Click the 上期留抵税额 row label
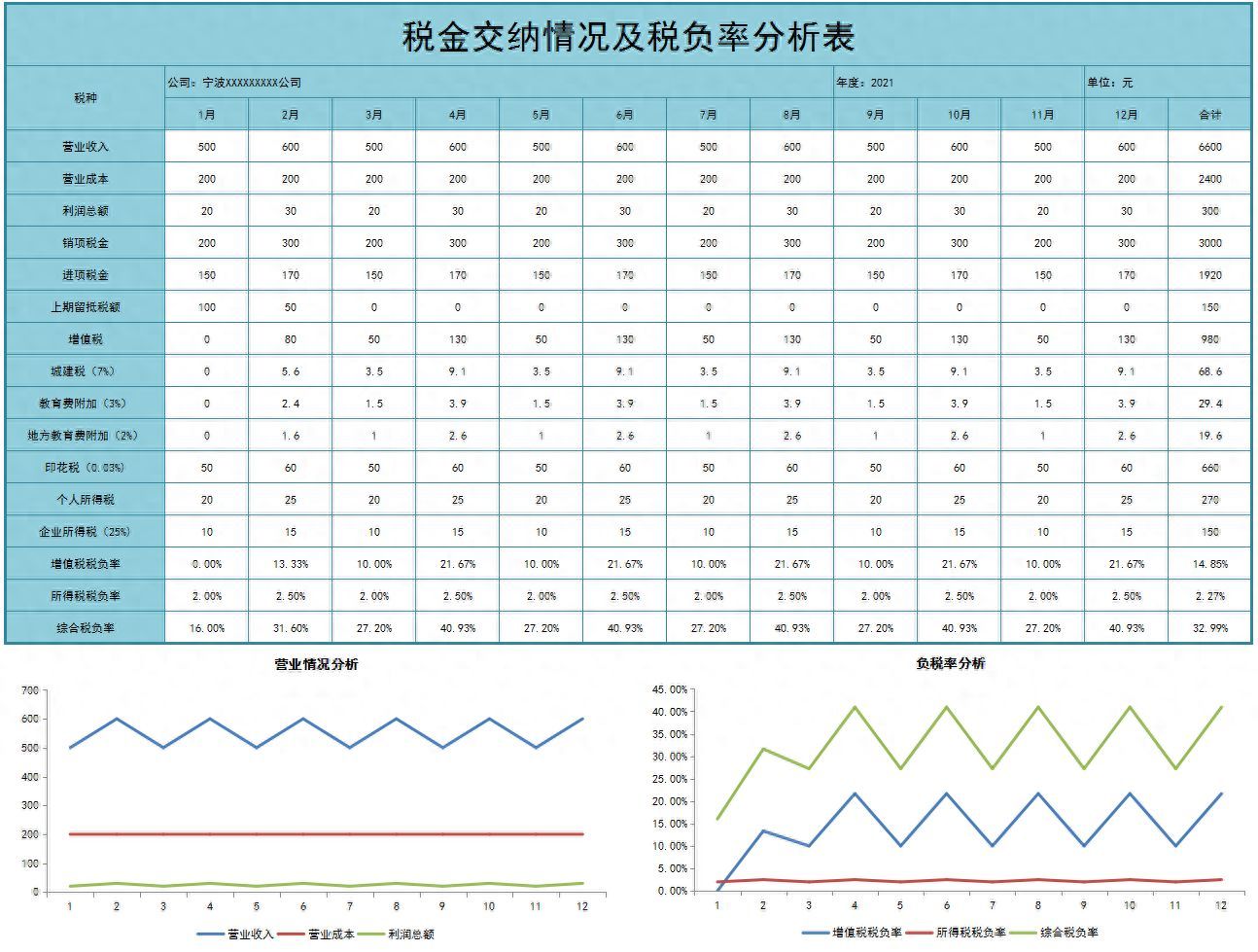1258x952 pixels. point(86,307)
